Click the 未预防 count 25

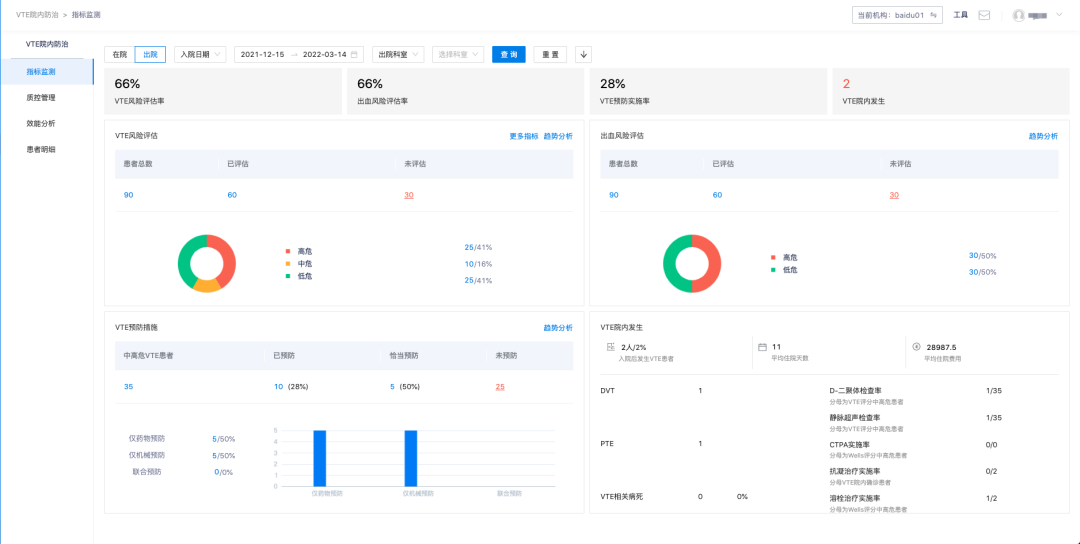[x=500, y=387]
